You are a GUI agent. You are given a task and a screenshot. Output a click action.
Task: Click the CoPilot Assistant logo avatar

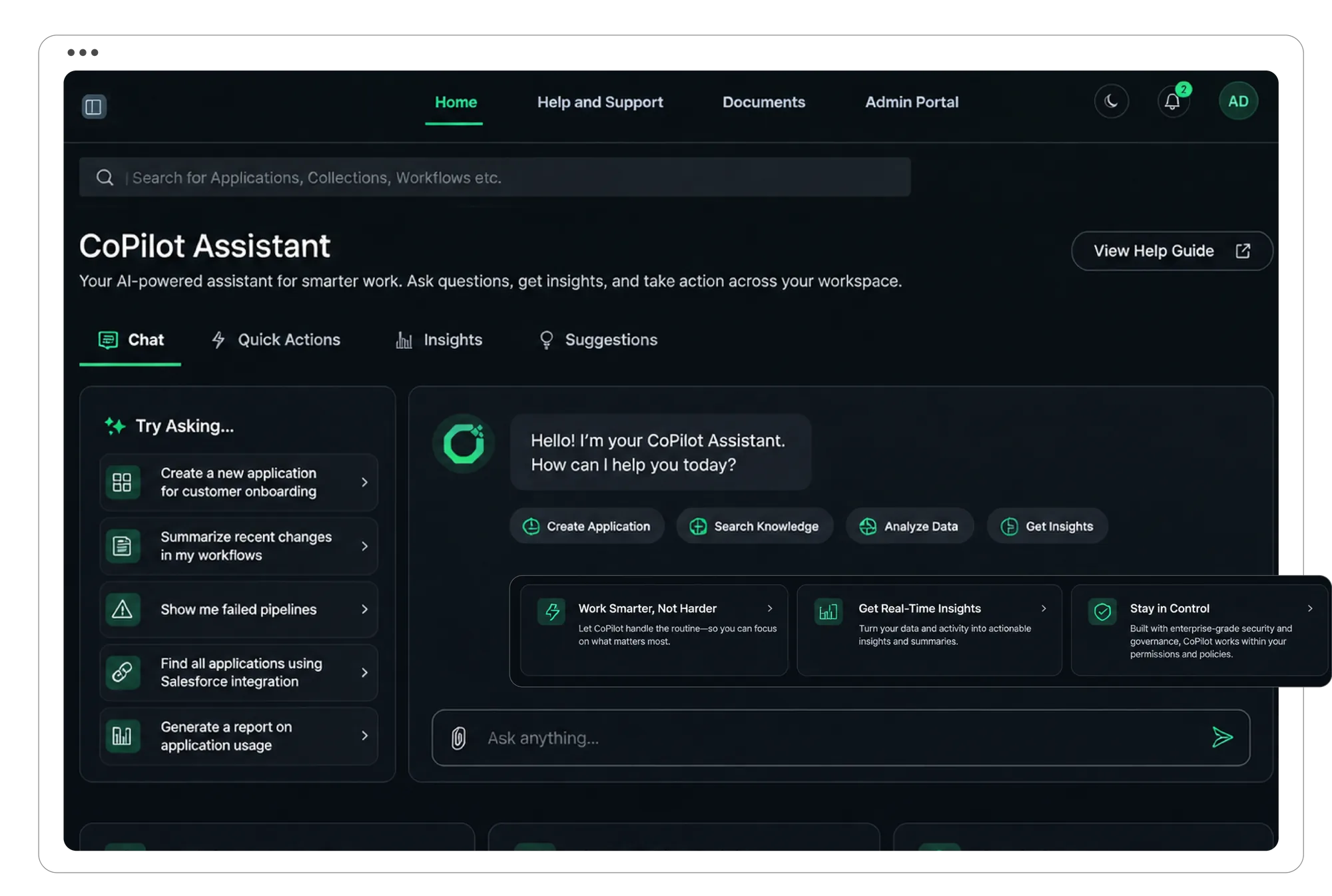coord(464,444)
